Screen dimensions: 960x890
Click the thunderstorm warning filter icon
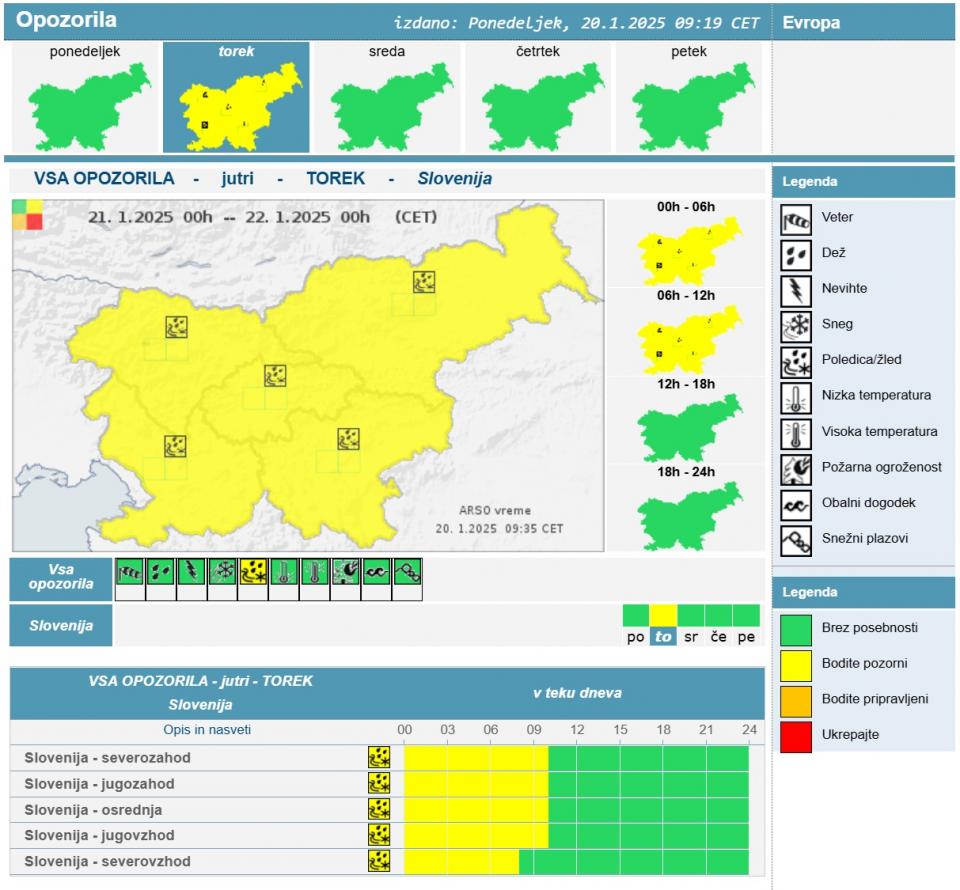point(192,571)
